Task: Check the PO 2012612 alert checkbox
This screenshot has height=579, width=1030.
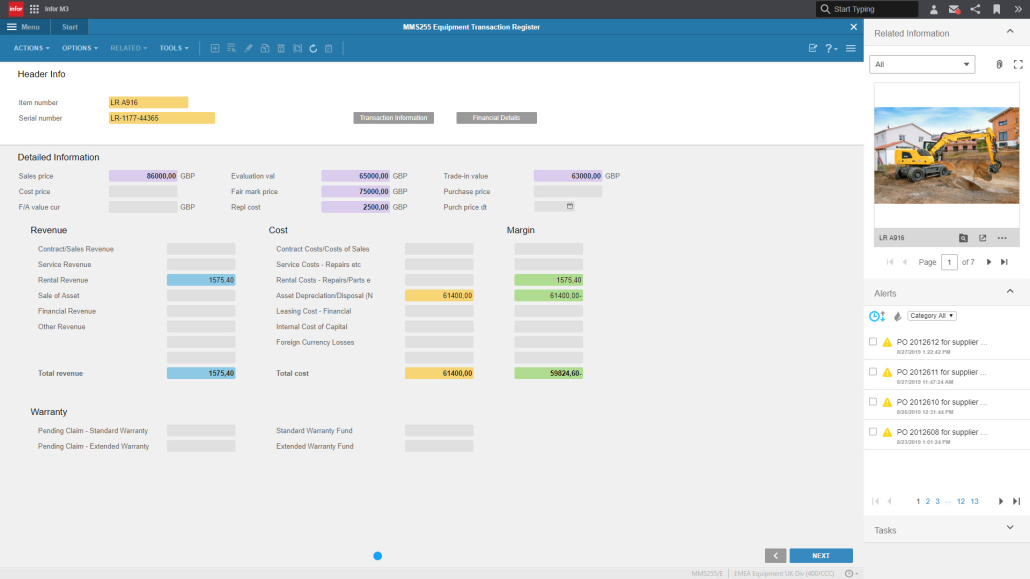Action: 873,342
